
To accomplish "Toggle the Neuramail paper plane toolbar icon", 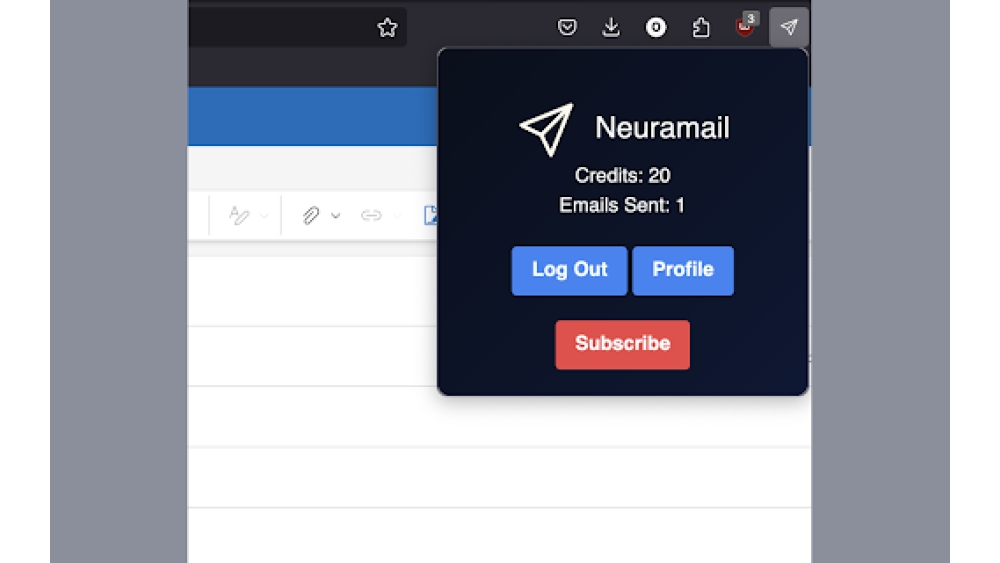I will [789, 27].
